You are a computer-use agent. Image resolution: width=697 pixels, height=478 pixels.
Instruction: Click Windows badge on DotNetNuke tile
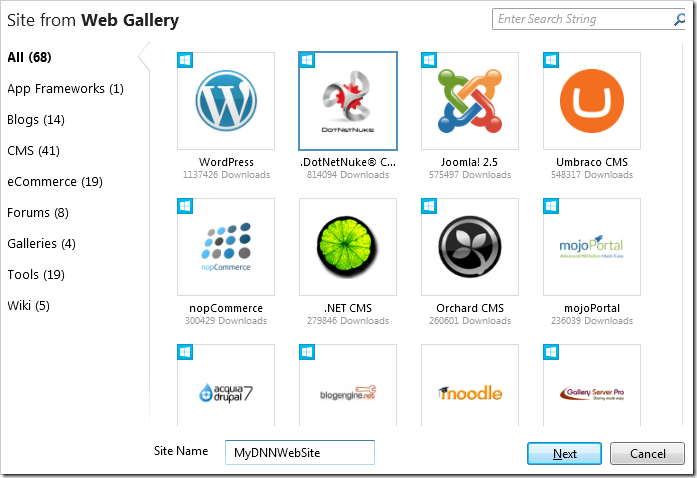(307, 60)
